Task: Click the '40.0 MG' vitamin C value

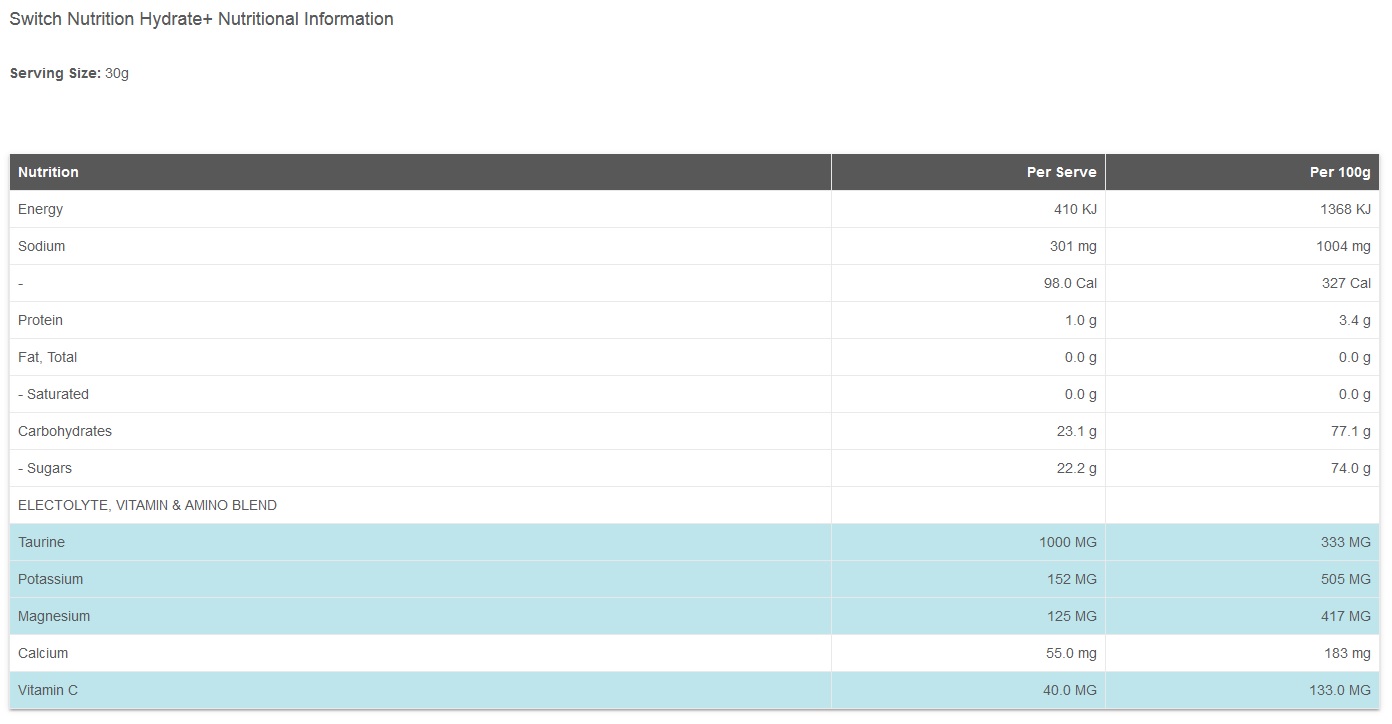Action: tap(1068, 690)
